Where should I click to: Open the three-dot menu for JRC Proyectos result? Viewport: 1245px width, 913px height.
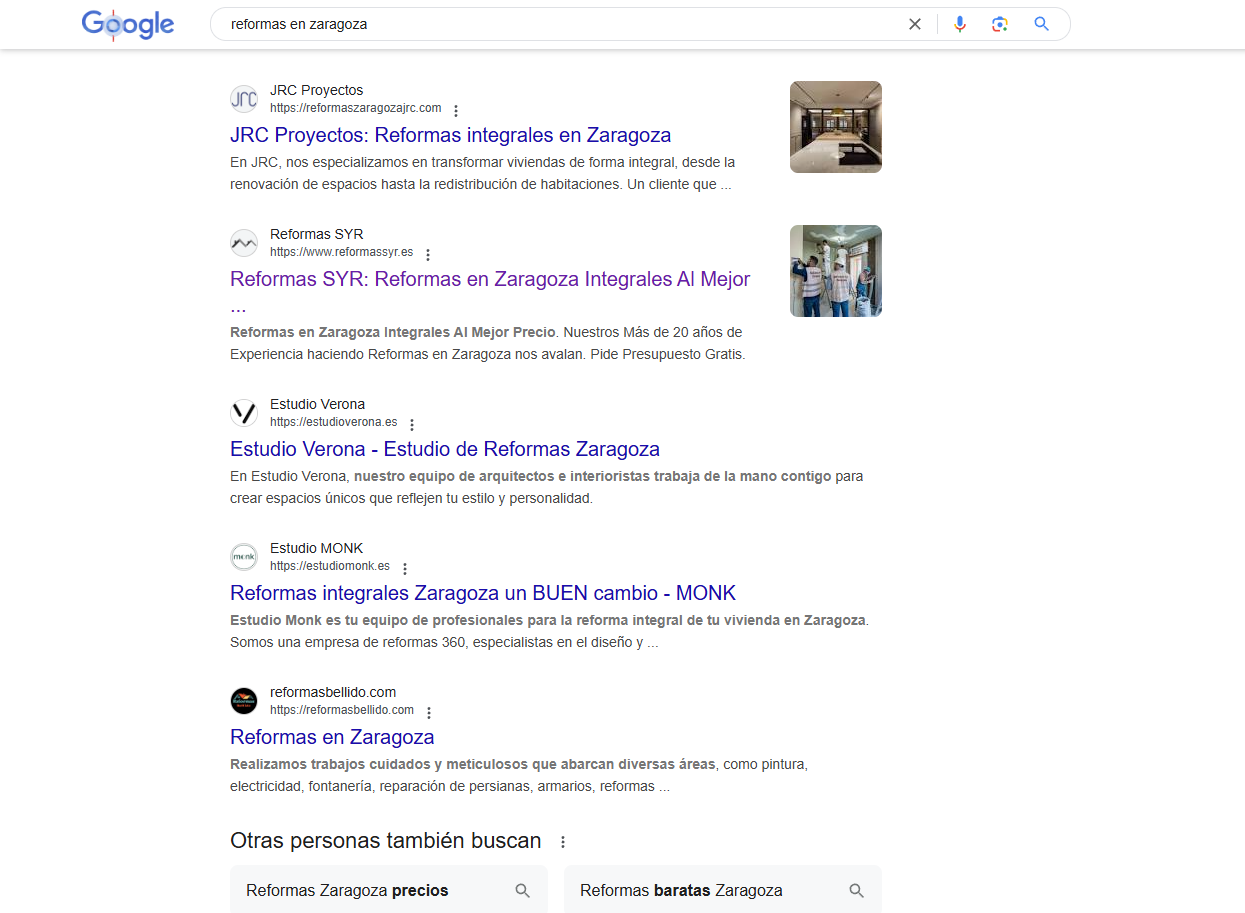[456, 108]
